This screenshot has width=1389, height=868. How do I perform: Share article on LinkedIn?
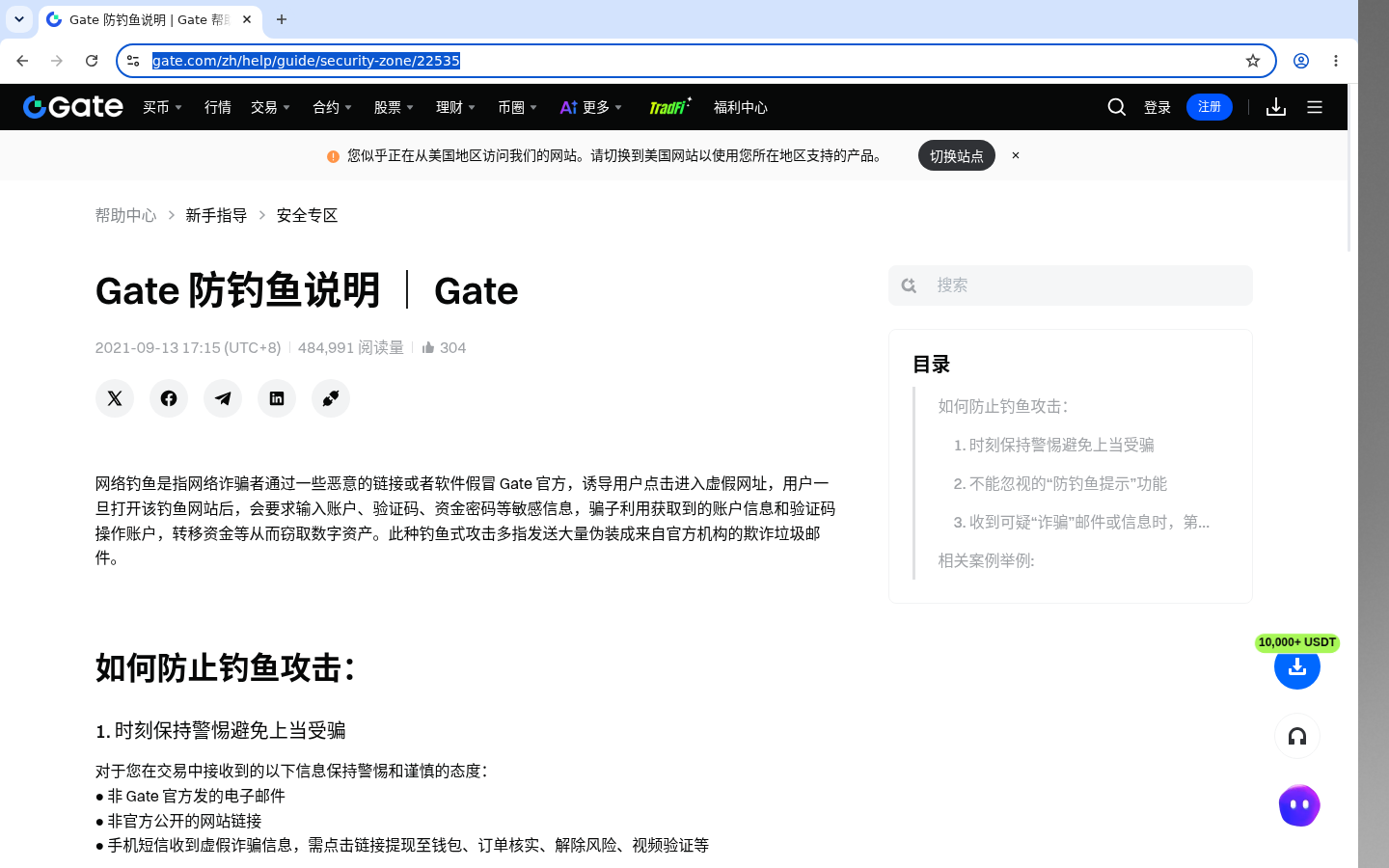tap(277, 398)
